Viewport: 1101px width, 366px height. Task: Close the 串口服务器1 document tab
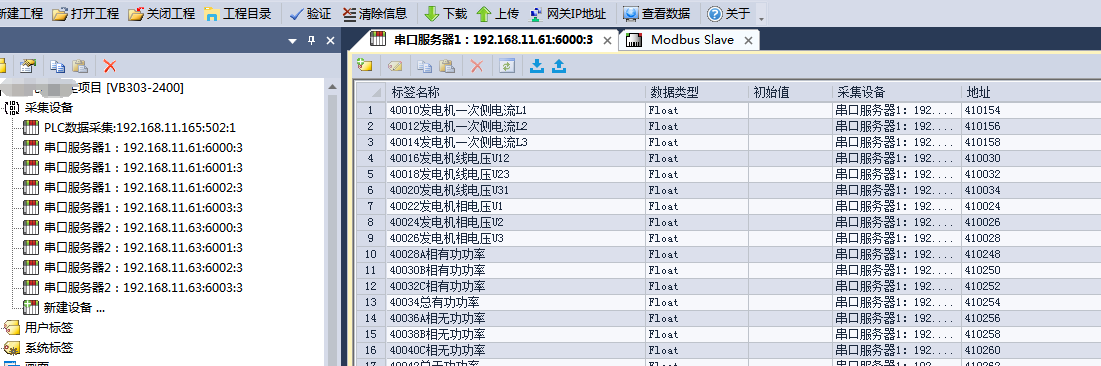pos(607,41)
